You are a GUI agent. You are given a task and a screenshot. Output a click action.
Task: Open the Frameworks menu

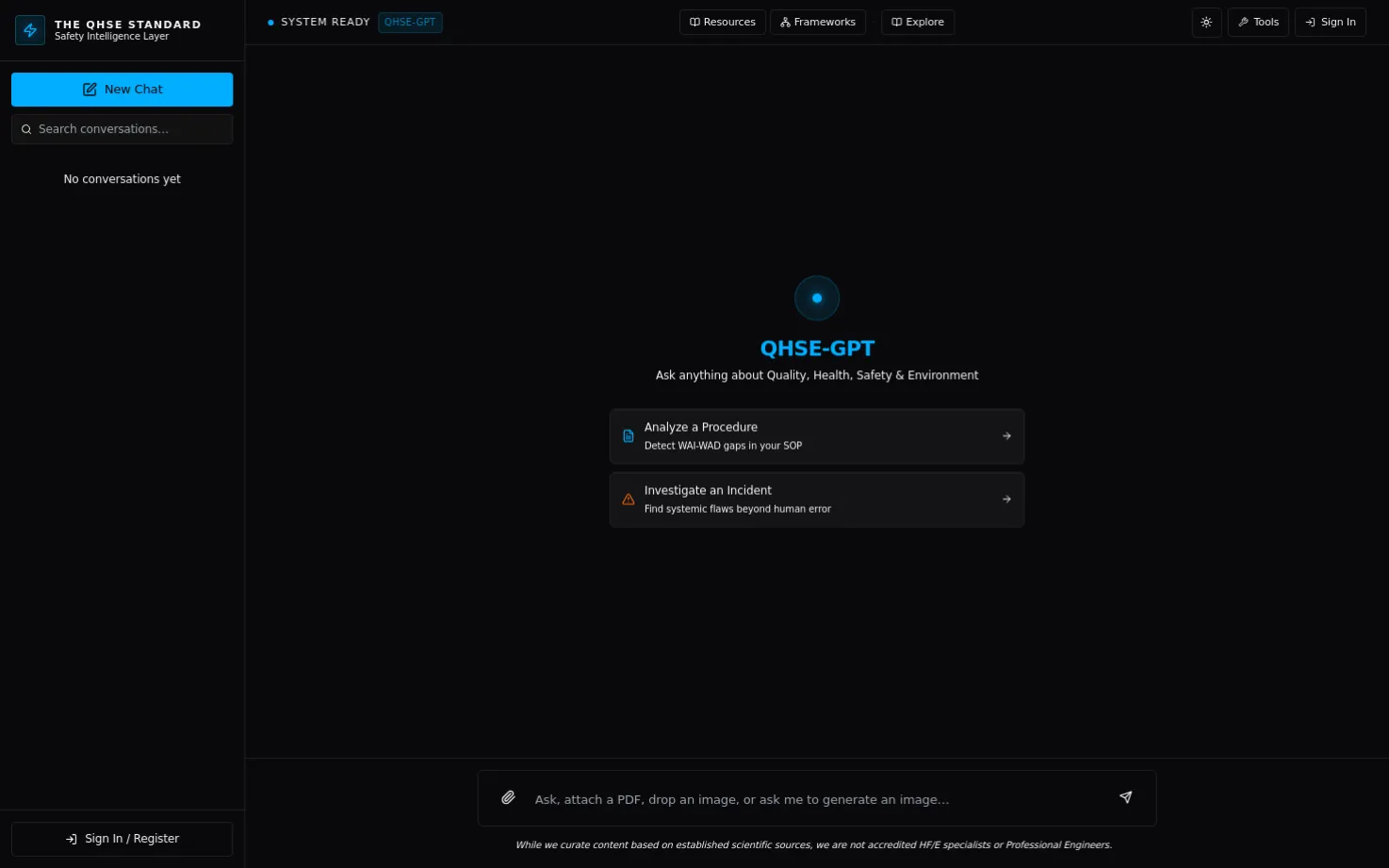818,23
